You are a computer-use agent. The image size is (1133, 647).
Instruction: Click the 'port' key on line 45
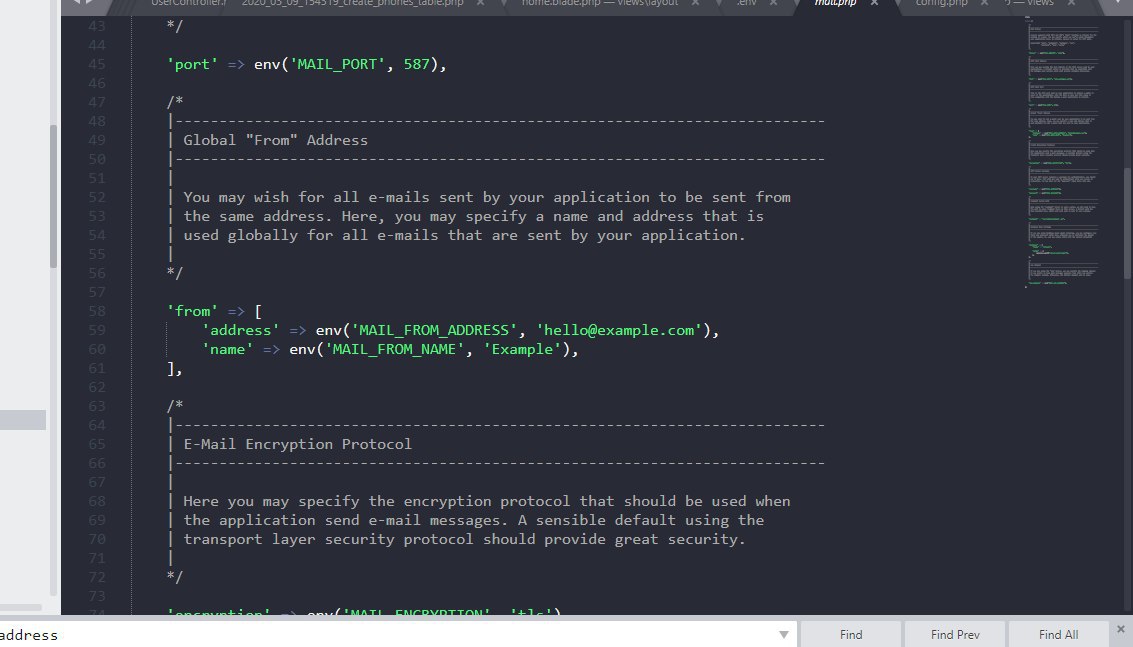coord(192,64)
